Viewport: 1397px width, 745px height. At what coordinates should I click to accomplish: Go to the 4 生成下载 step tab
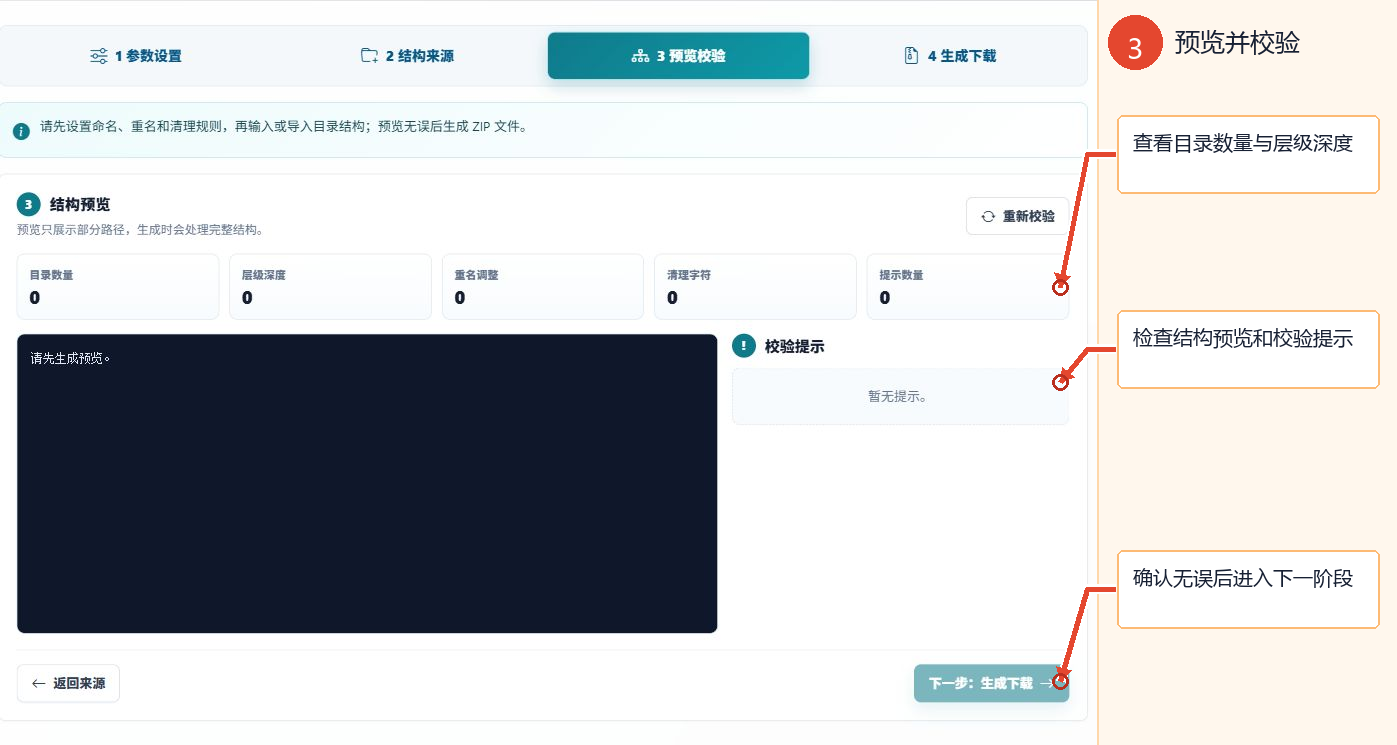[949, 56]
